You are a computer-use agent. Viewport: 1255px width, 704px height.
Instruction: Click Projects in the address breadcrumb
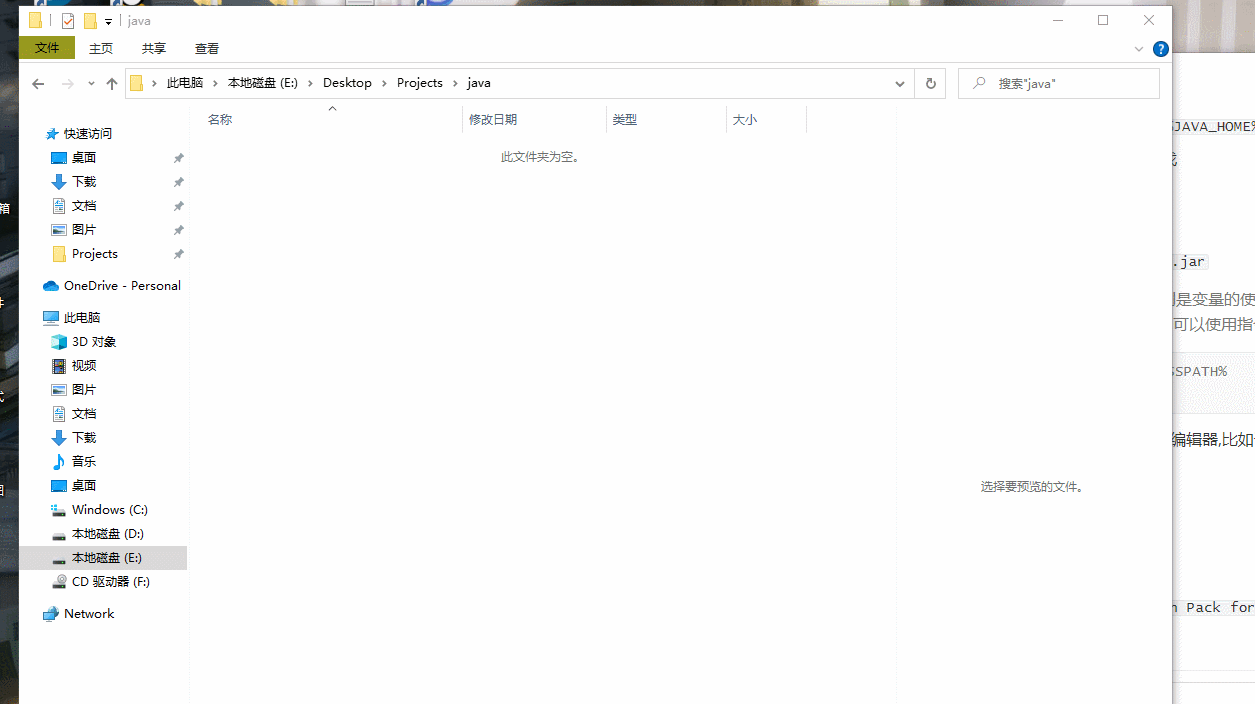(419, 83)
